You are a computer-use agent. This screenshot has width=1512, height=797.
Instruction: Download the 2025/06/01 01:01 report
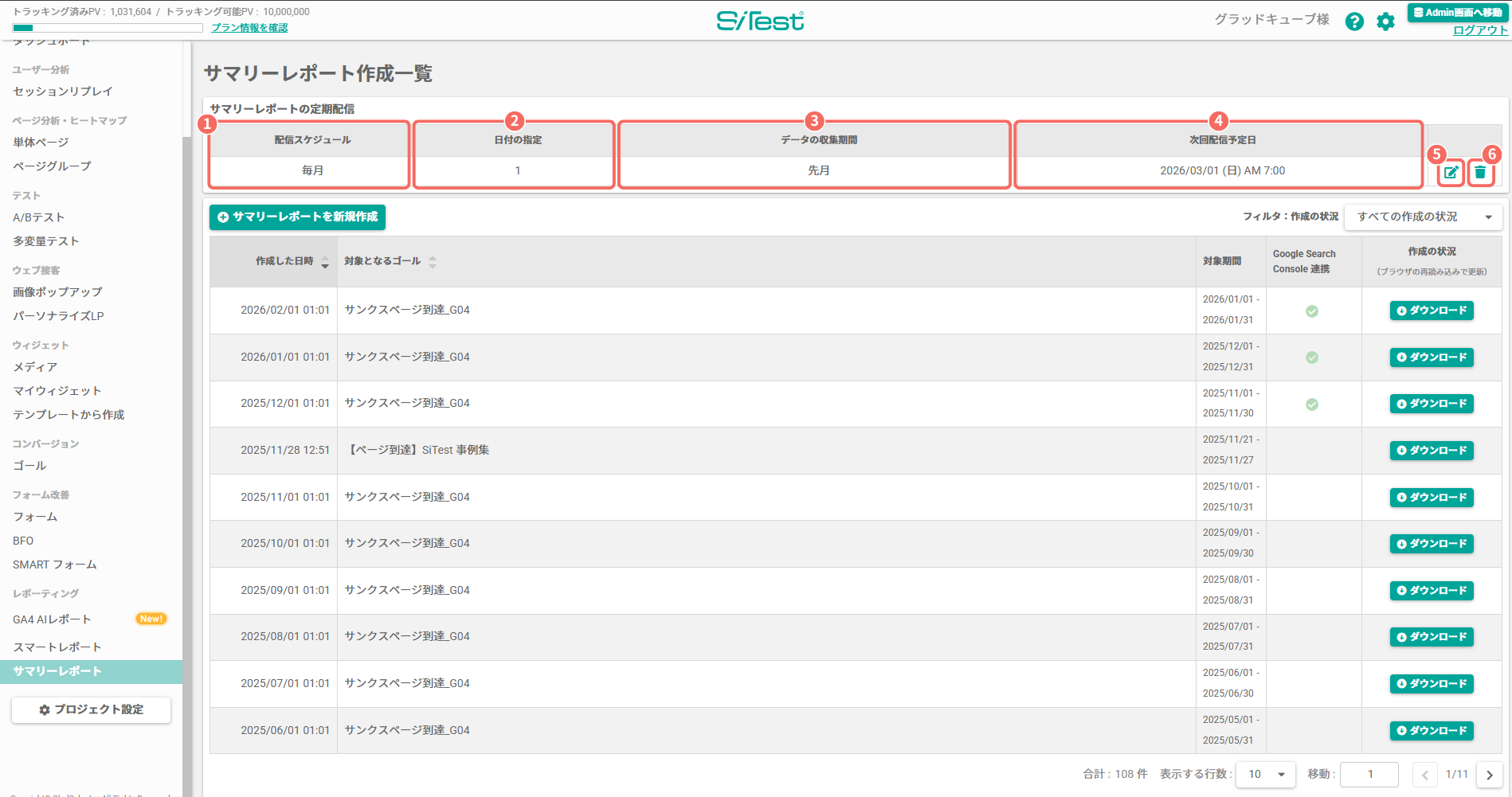tap(1432, 731)
